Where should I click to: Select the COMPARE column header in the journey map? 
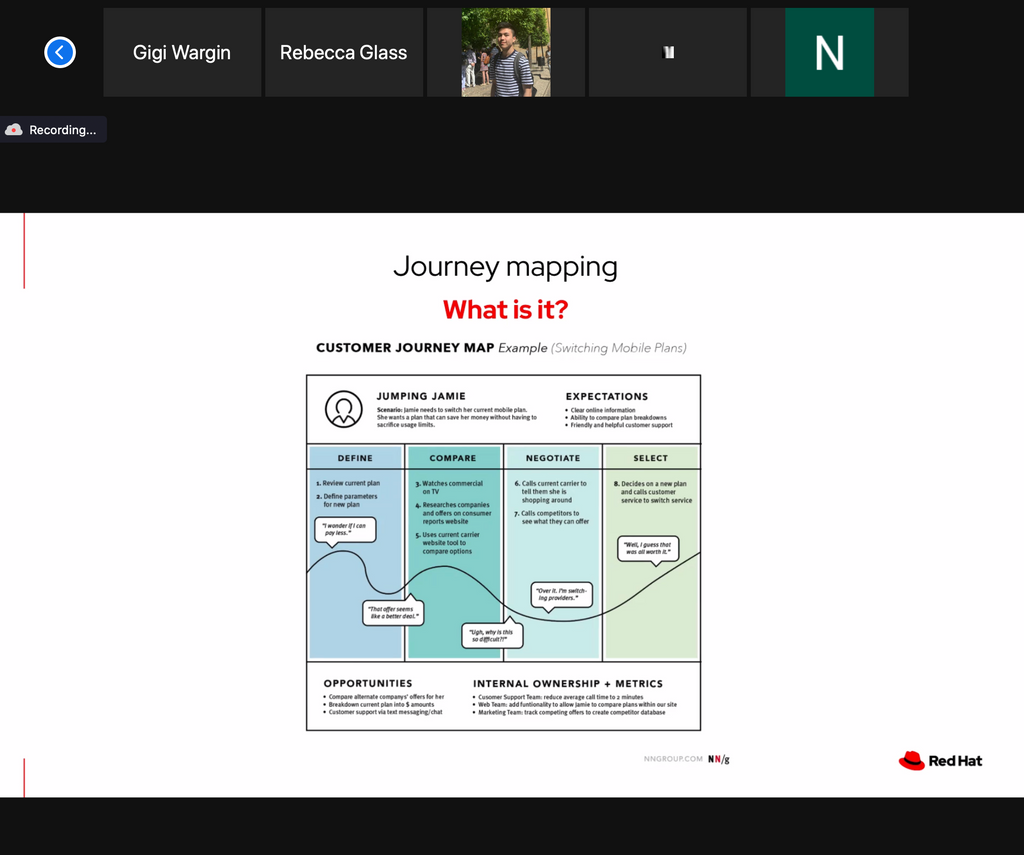point(454,457)
